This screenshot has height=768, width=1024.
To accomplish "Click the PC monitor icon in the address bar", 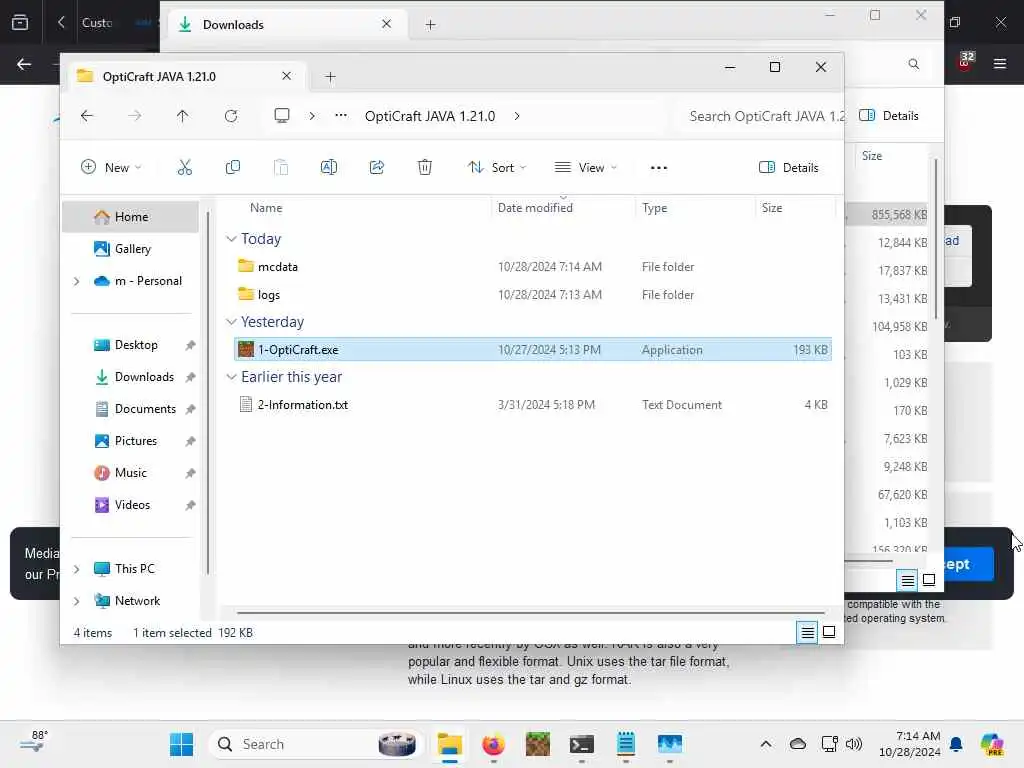I will coord(281,116).
